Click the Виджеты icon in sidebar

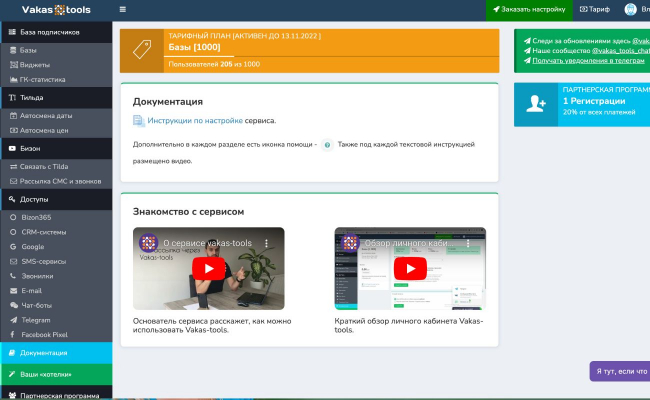[14, 65]
